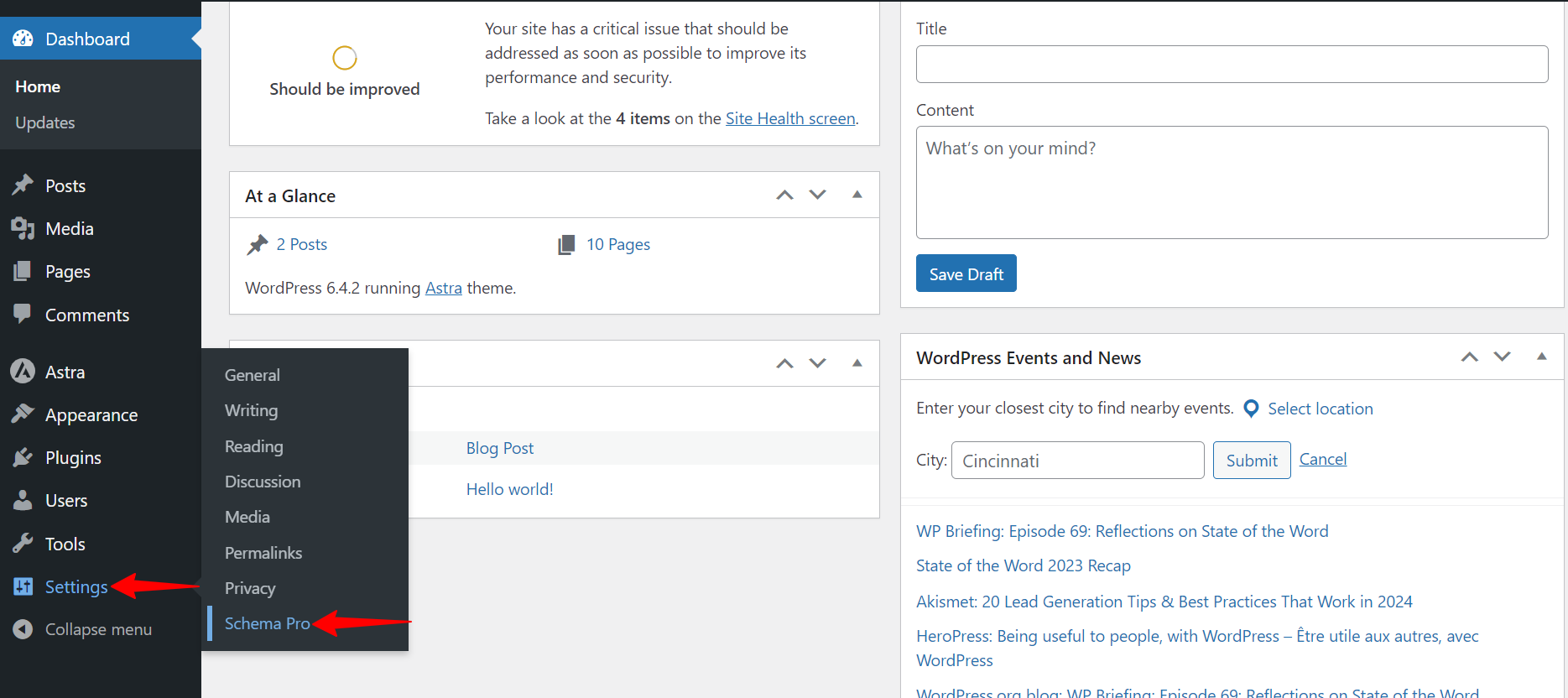Click the Media icon in sidebar
This screenshot has height=698, width=1568.
pyautogui.click(x=23, y=228)
